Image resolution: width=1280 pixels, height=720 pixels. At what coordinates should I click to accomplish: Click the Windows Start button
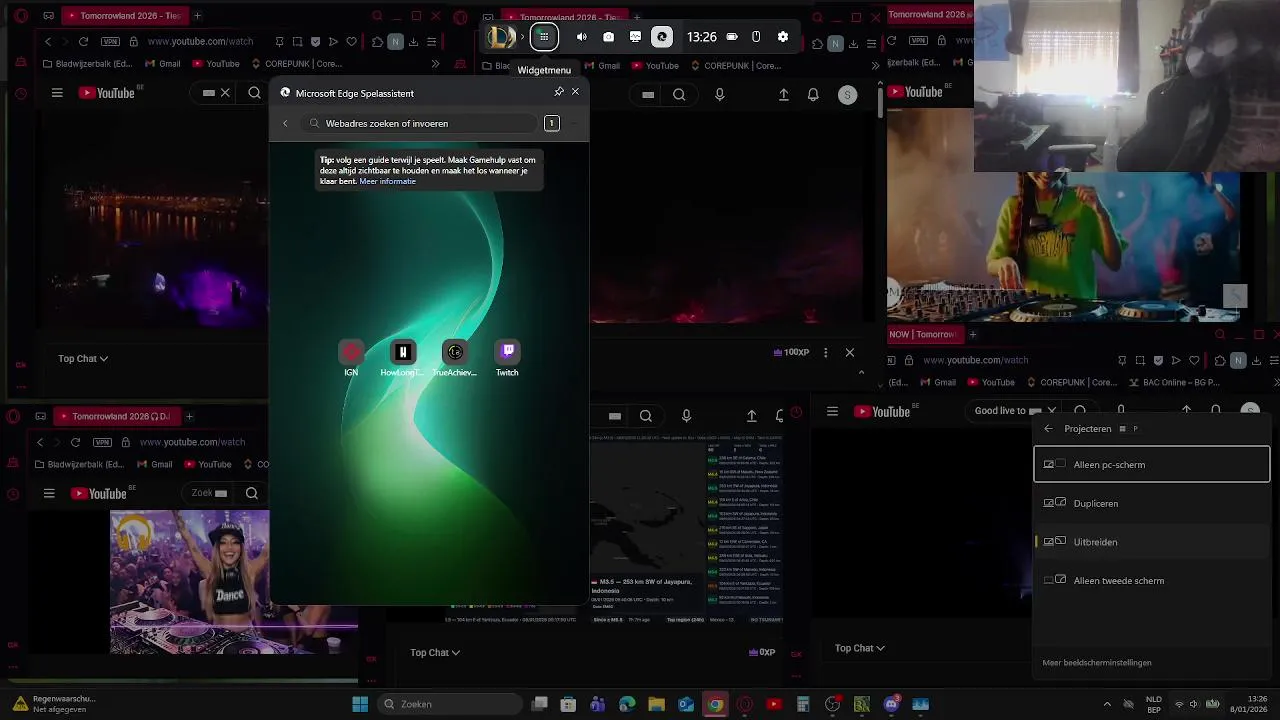360,704
